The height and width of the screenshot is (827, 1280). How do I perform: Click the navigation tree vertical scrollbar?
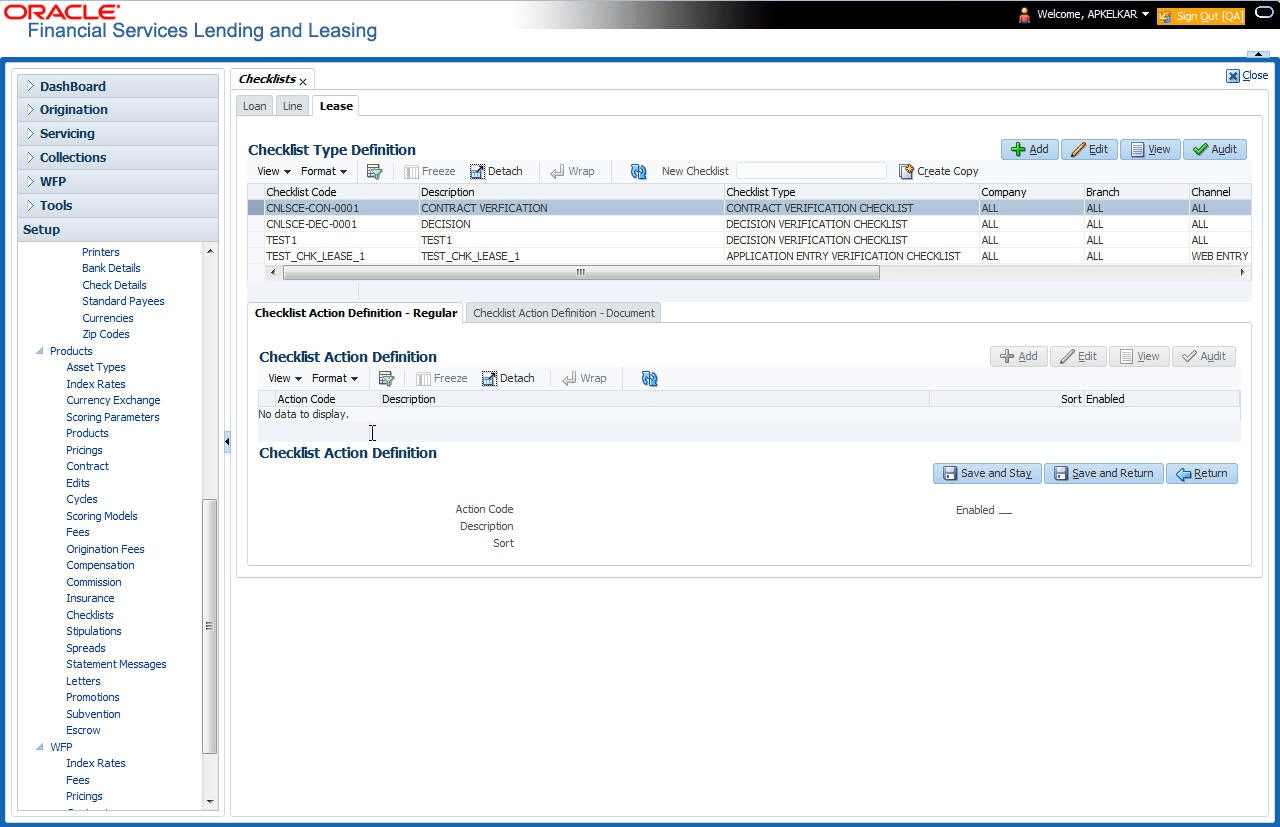click(209, 626)
